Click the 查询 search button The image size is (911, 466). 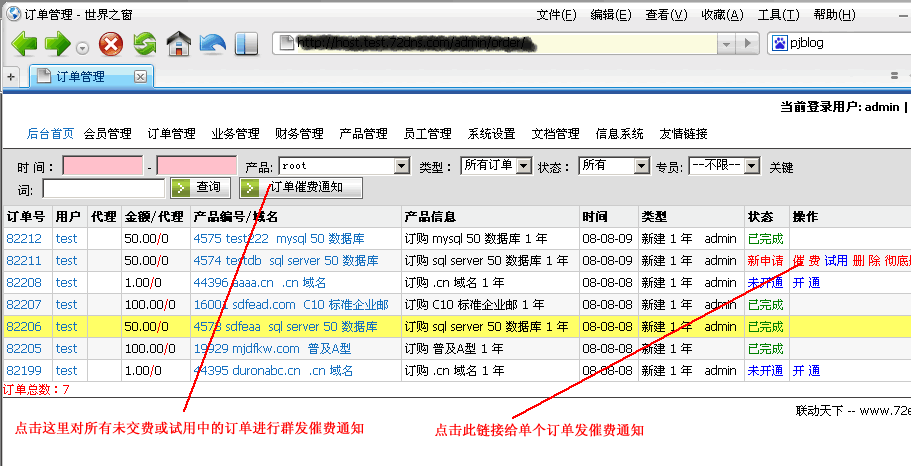[200, 188]
